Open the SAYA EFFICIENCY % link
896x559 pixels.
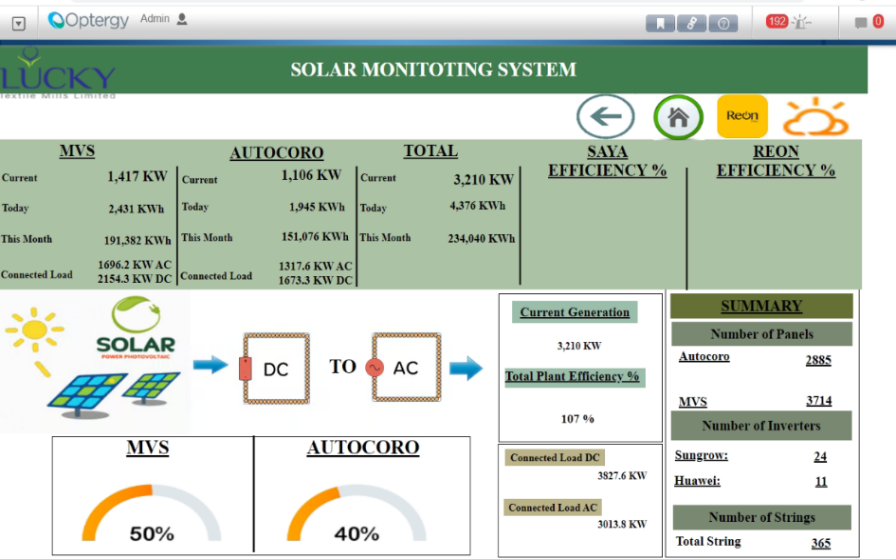pos(607,161)
